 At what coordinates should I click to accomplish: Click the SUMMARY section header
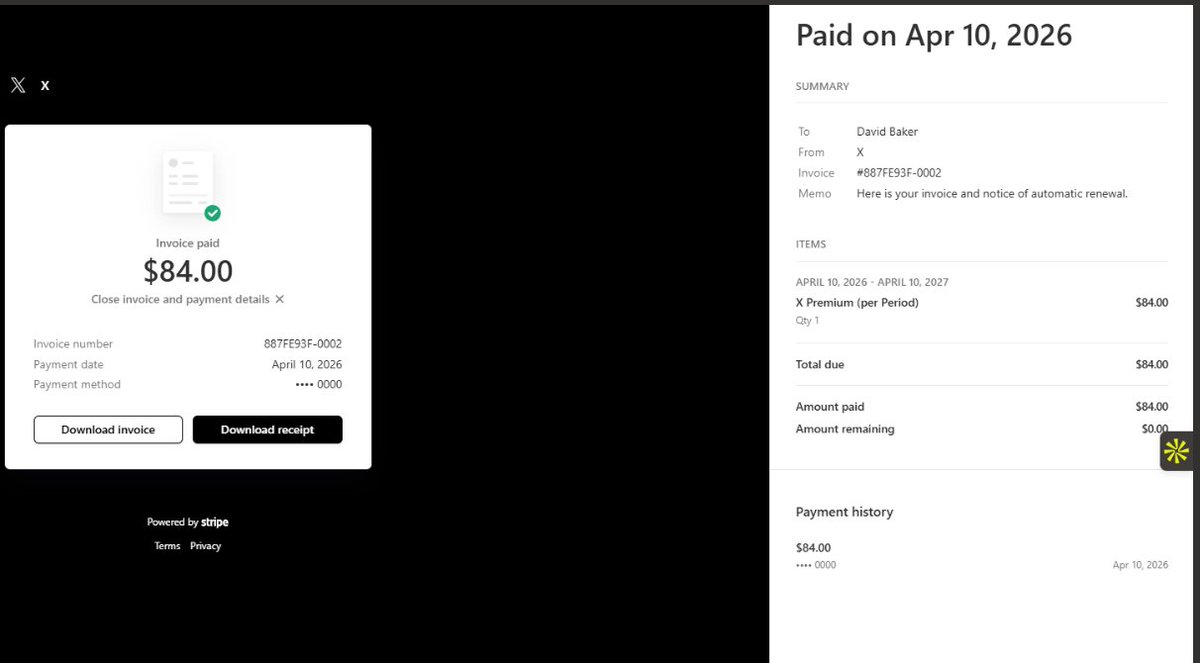click(822, 87)
